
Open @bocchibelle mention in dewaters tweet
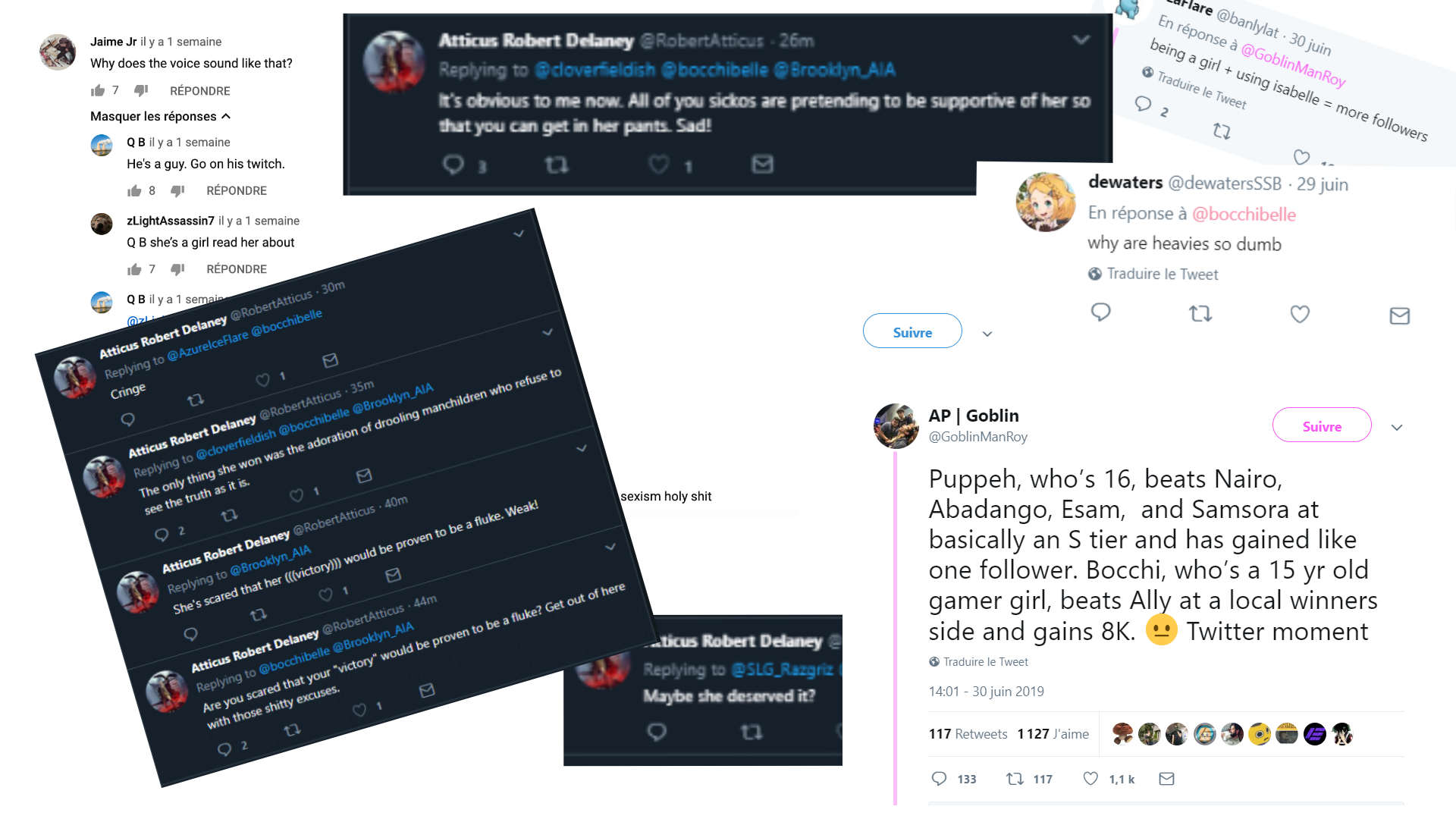click(1244, 215)
